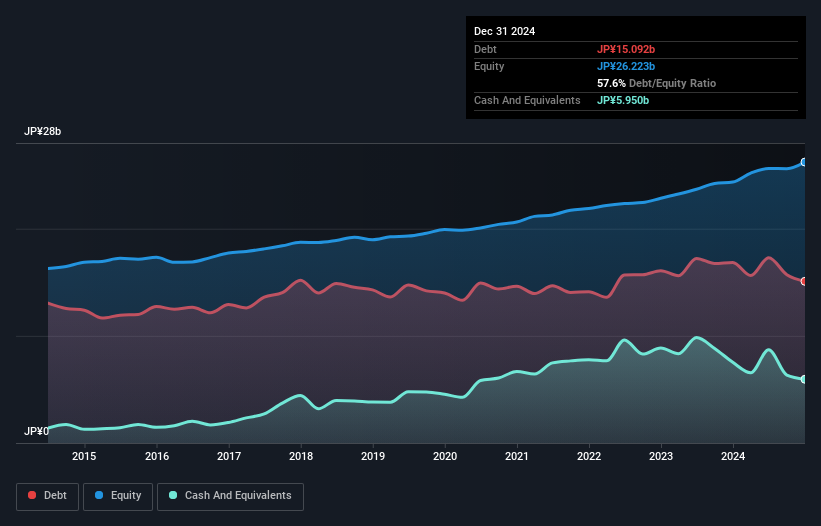Click the 2016 x-axis label
Image resolution: width=821 pixels, height=526 pixels.
pos(157,456)
